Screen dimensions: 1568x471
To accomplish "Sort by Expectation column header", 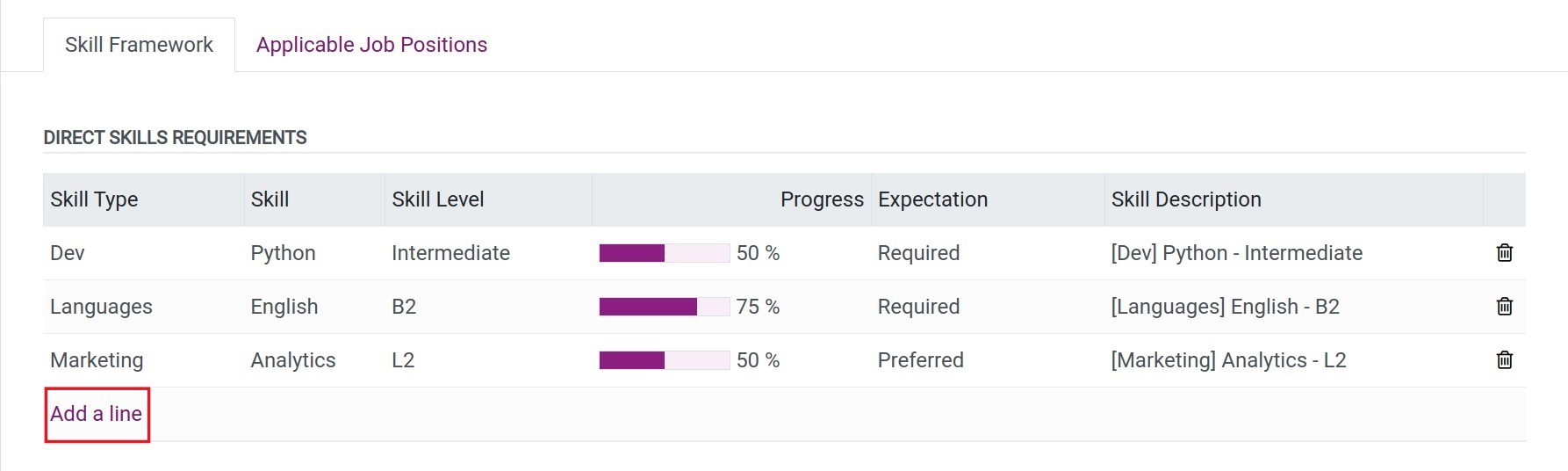I will 932,199.
